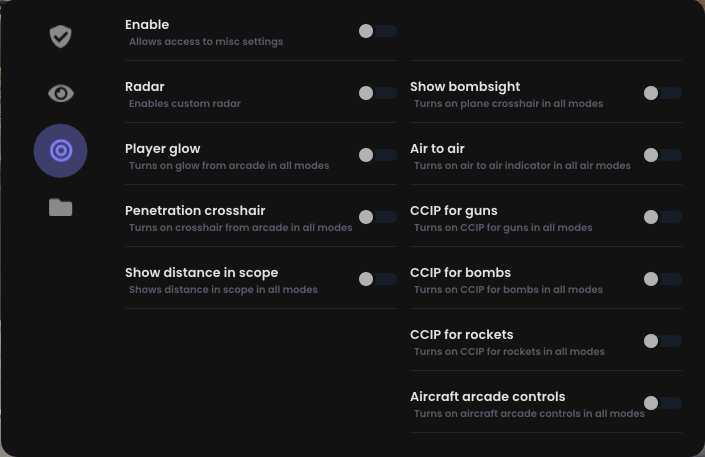705x457 pixels.
Task: Enable the custom Radar toggle
Action: point(377,94)
